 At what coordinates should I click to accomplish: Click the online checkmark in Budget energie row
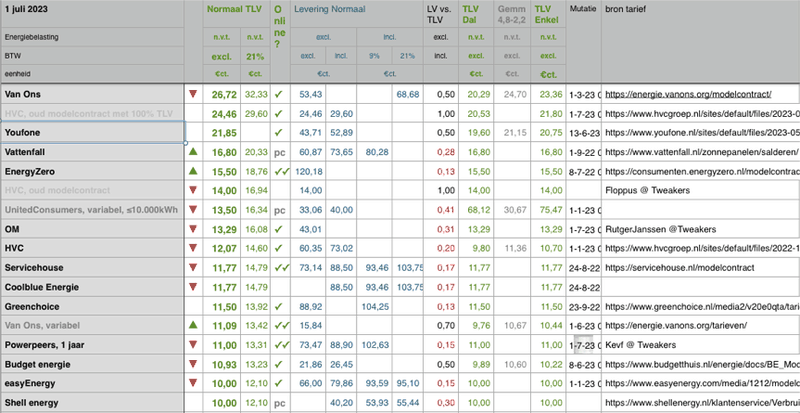[x=279, y=365]
